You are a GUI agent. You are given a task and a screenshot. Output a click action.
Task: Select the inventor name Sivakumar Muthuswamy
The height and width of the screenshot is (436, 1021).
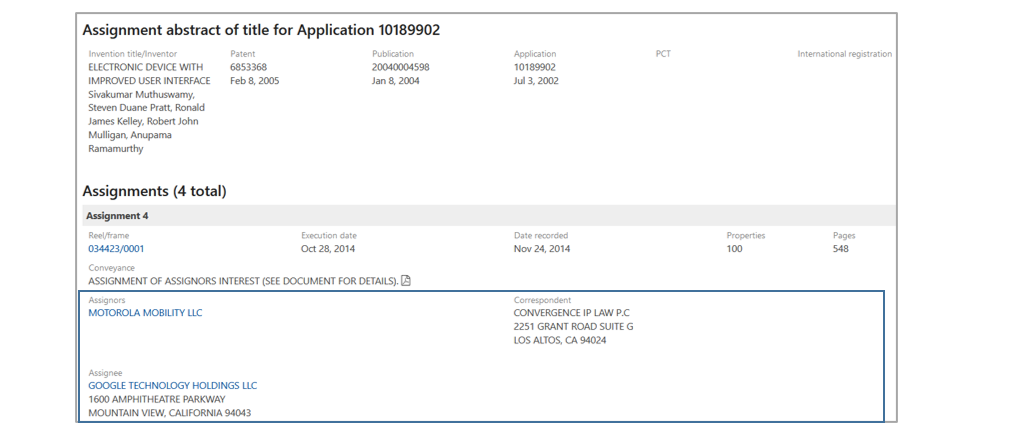click(141, 94)
